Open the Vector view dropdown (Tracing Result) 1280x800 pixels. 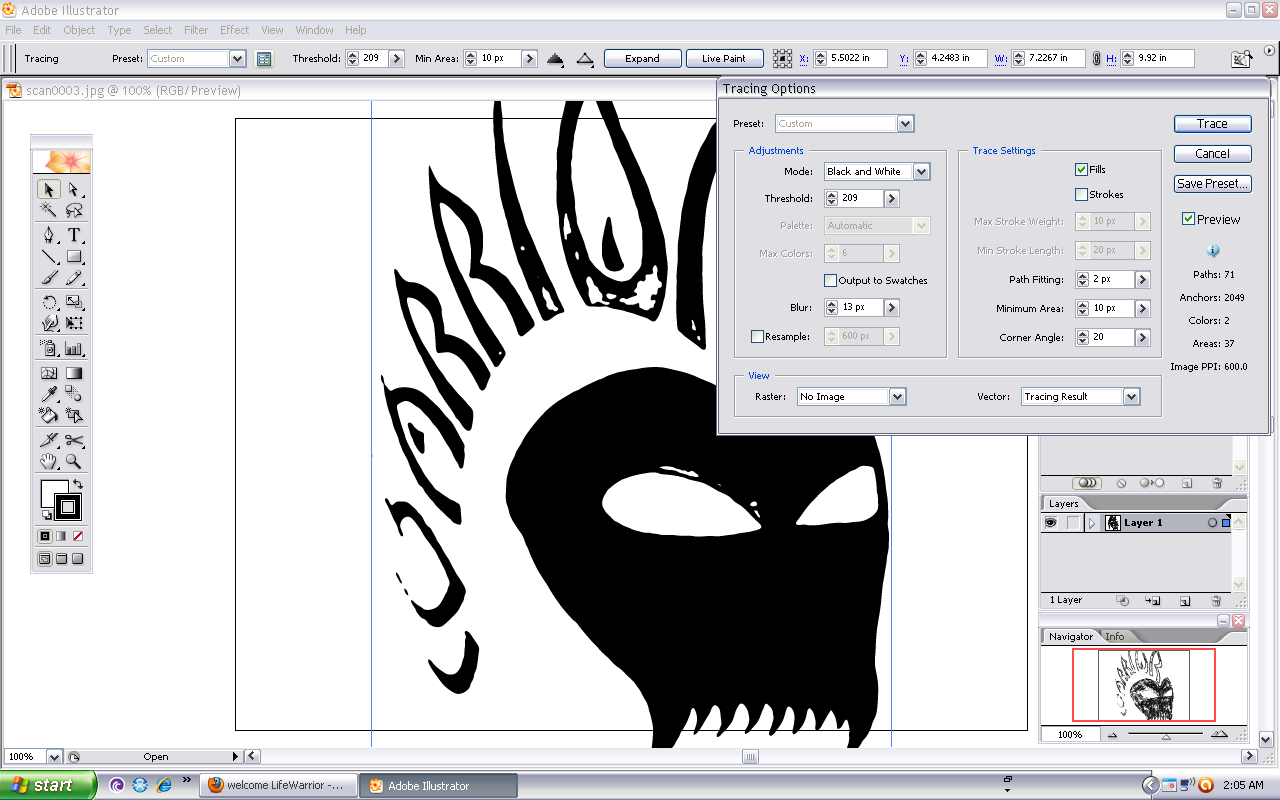point(1081,397)
